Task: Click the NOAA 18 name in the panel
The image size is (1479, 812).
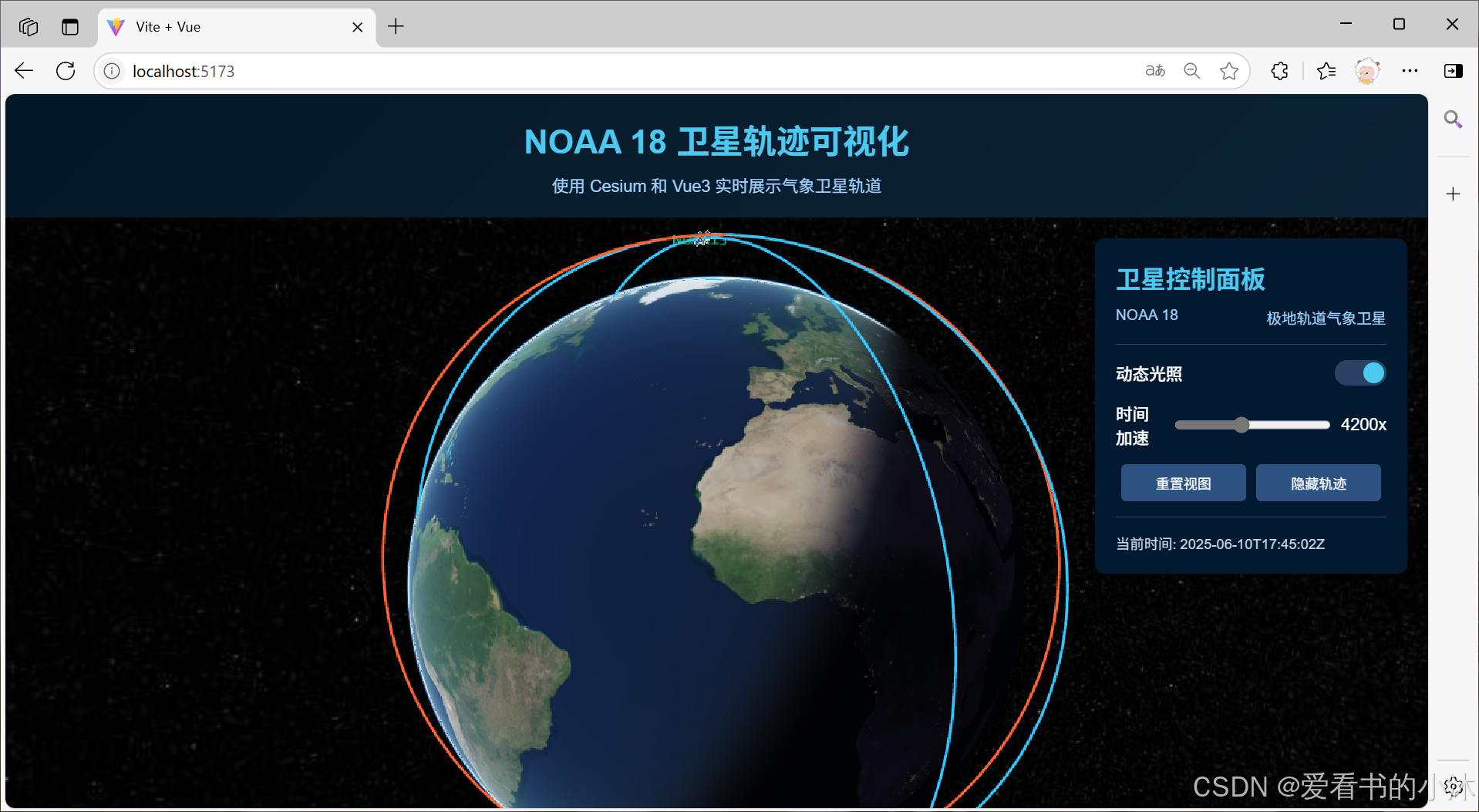Action: tap(1147, 315)
